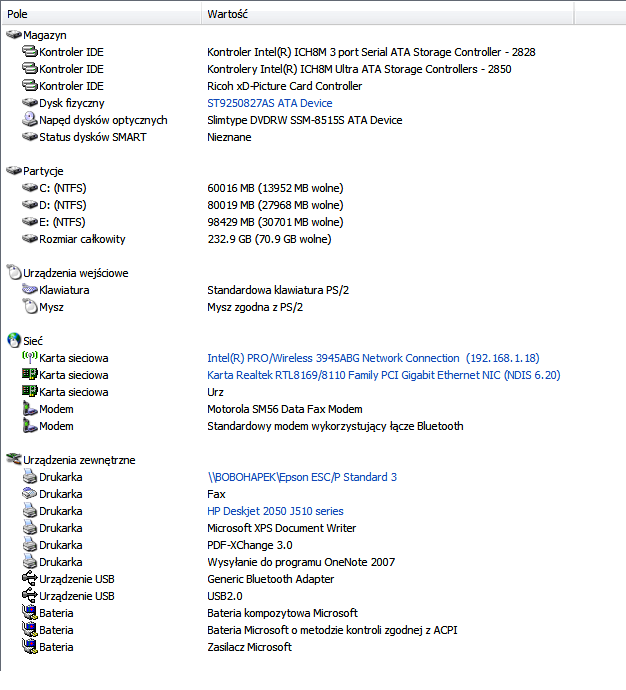The height and width of the screenshot is (690, 626).
Task: Click the Slimtype DVDRW SSM-8515S value
Action: pos(304,120)
